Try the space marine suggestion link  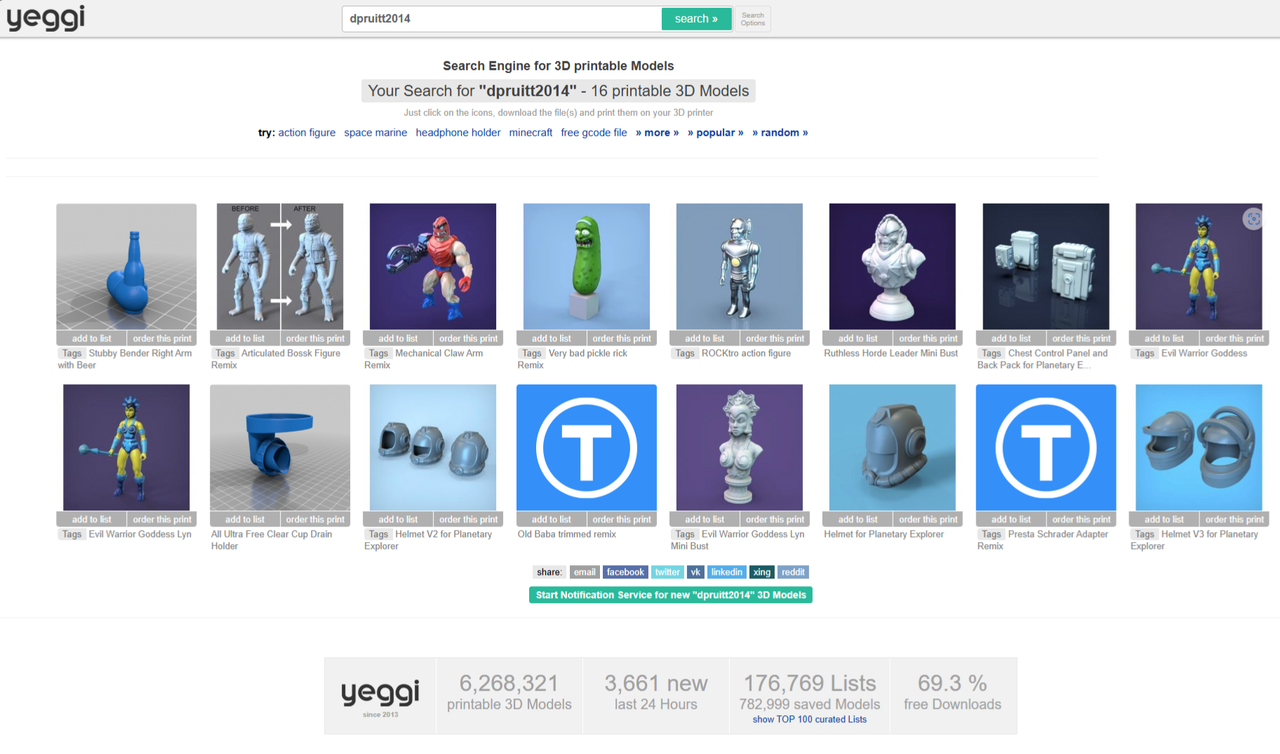(375, 132)
